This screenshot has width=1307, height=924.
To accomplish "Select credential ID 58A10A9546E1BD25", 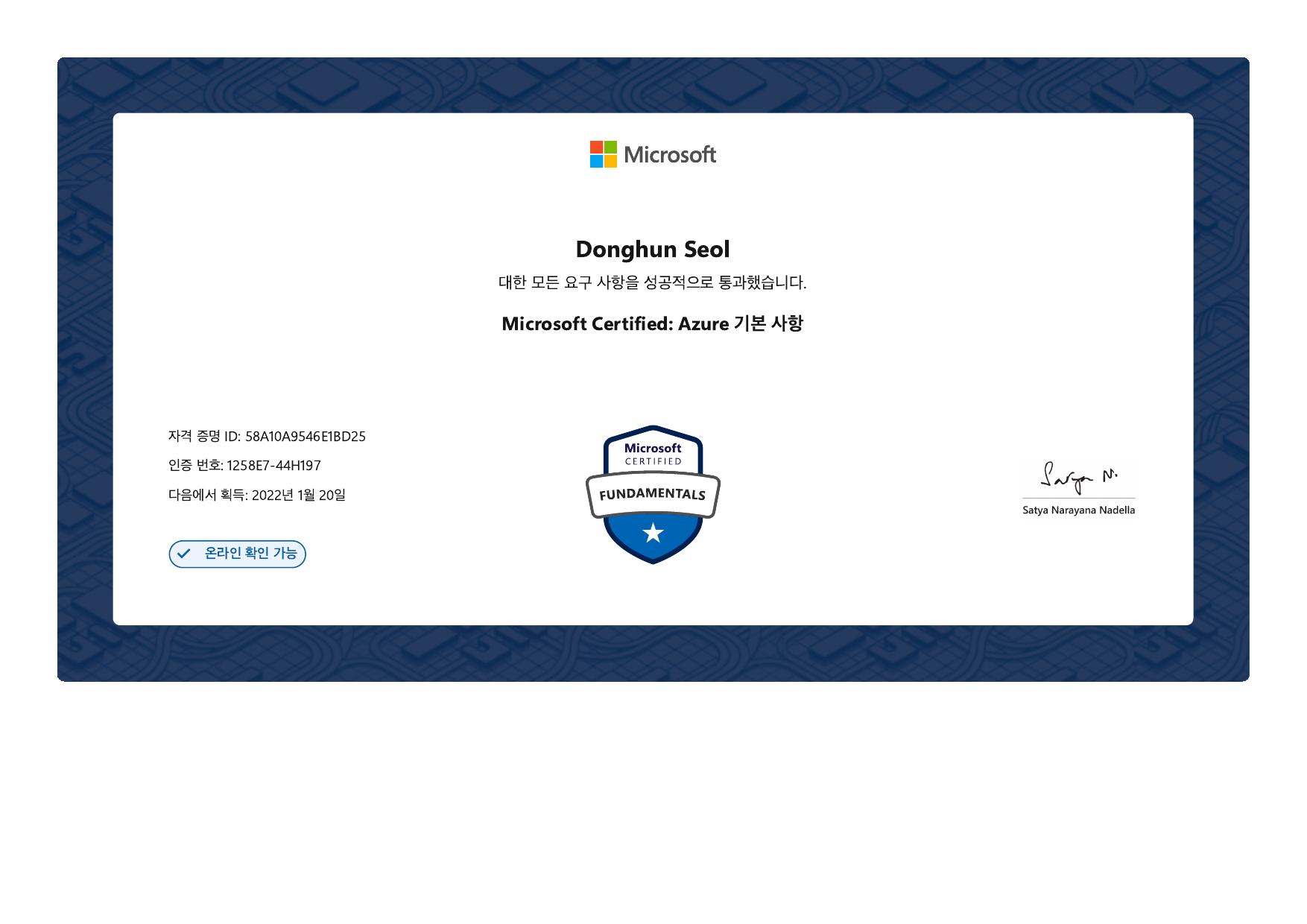I will [305, 437].
